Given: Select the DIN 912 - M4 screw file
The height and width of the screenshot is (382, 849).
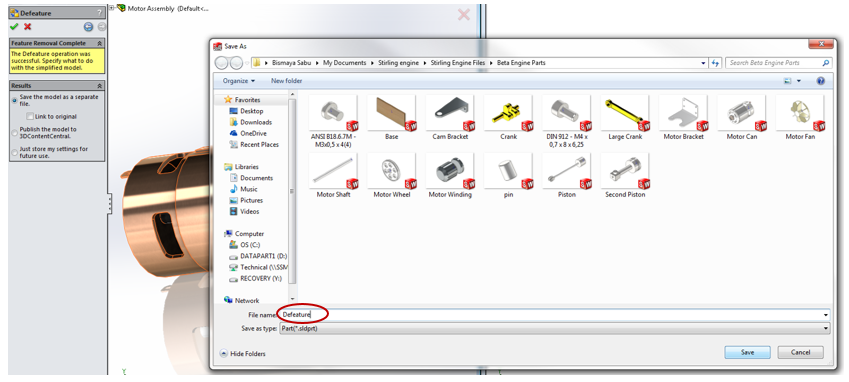Looking at the screenshot, I should [566, 122].
